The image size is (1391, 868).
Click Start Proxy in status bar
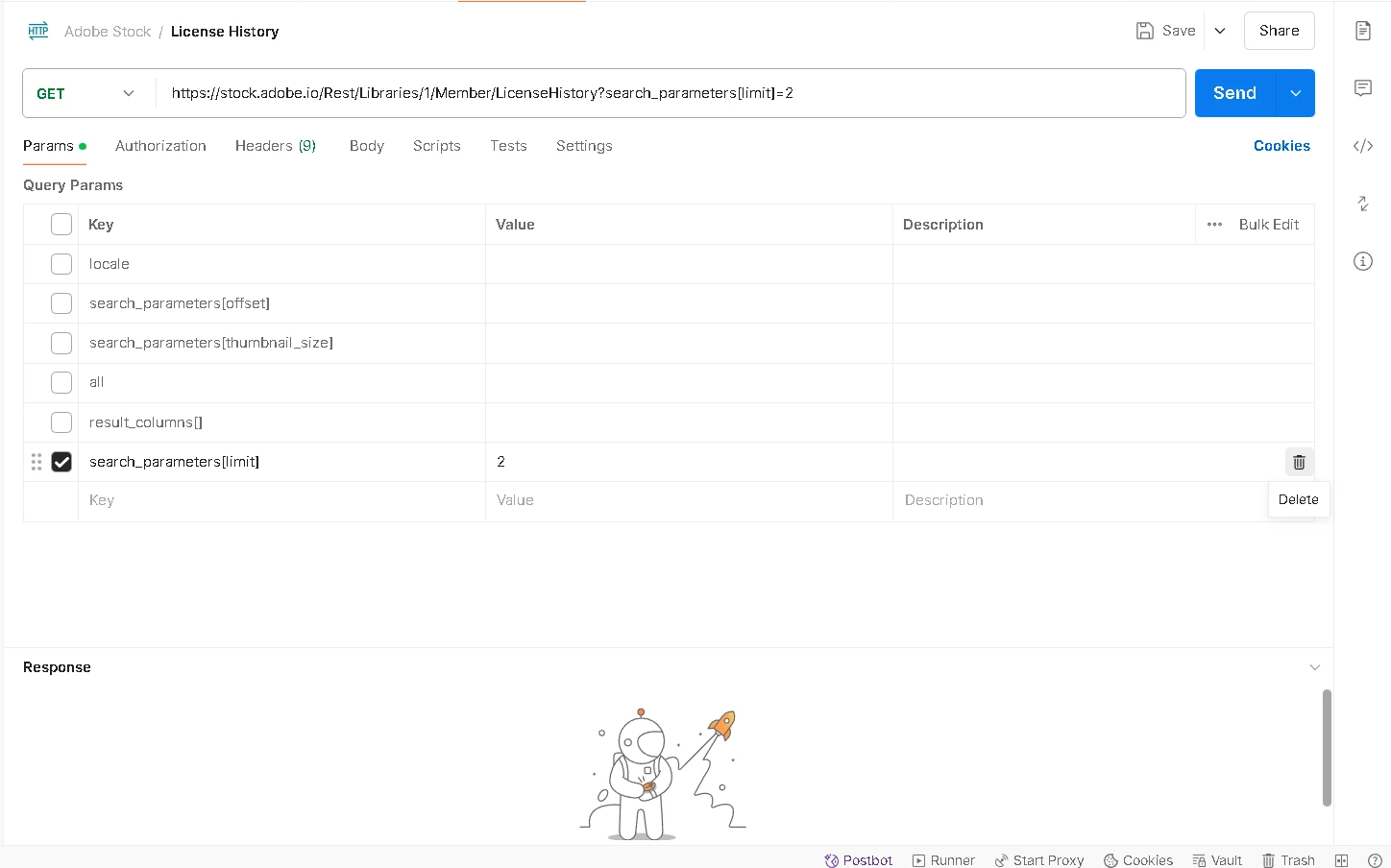point(1039,860)
